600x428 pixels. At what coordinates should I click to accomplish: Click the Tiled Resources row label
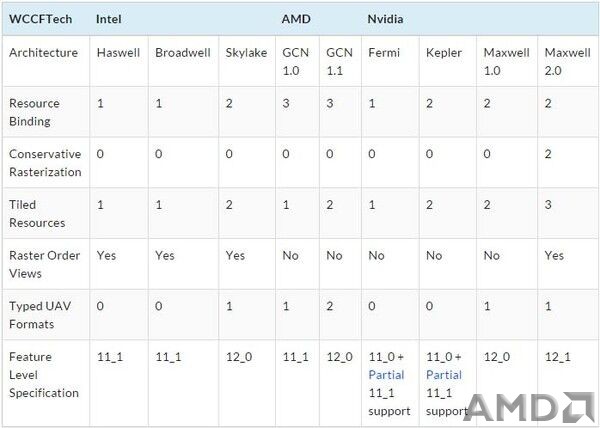(37, 213)
